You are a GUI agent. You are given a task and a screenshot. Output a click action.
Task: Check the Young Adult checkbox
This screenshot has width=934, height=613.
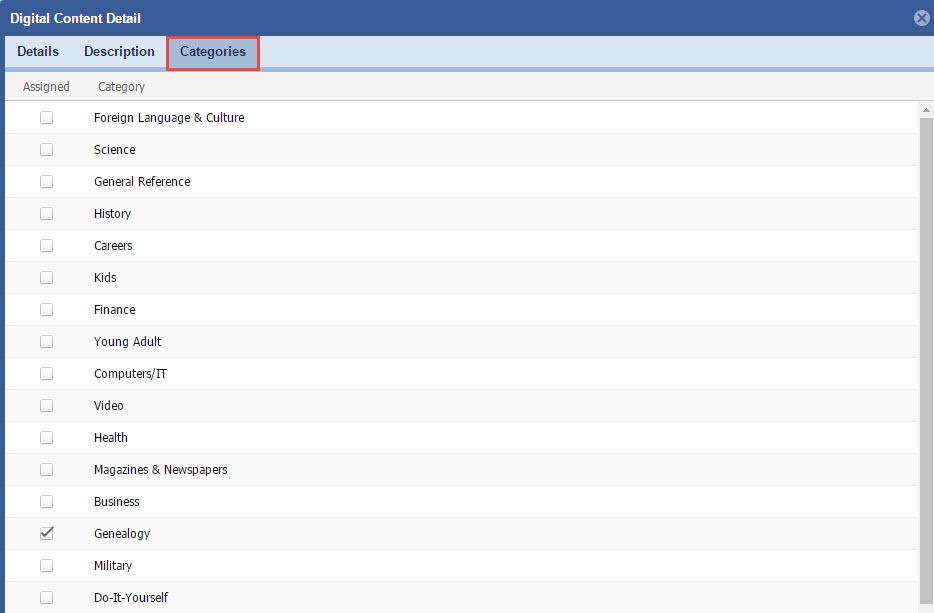46,342
